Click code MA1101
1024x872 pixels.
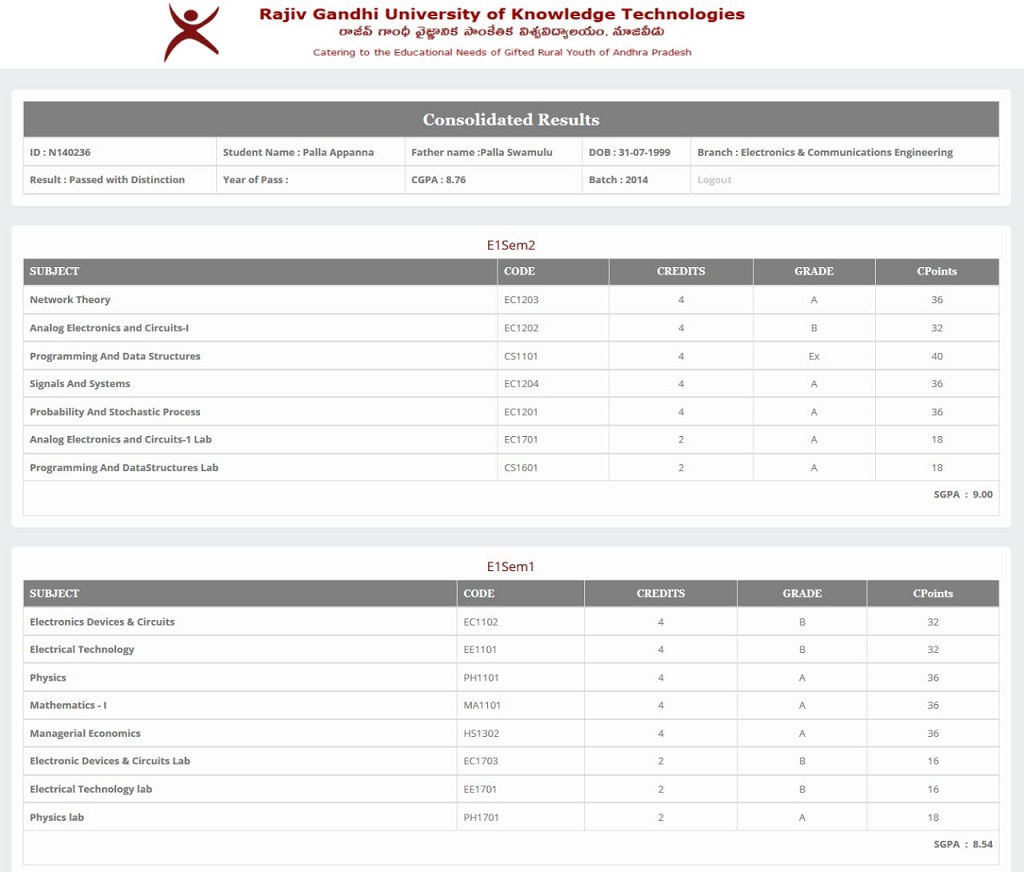click(x=482, y=705)
